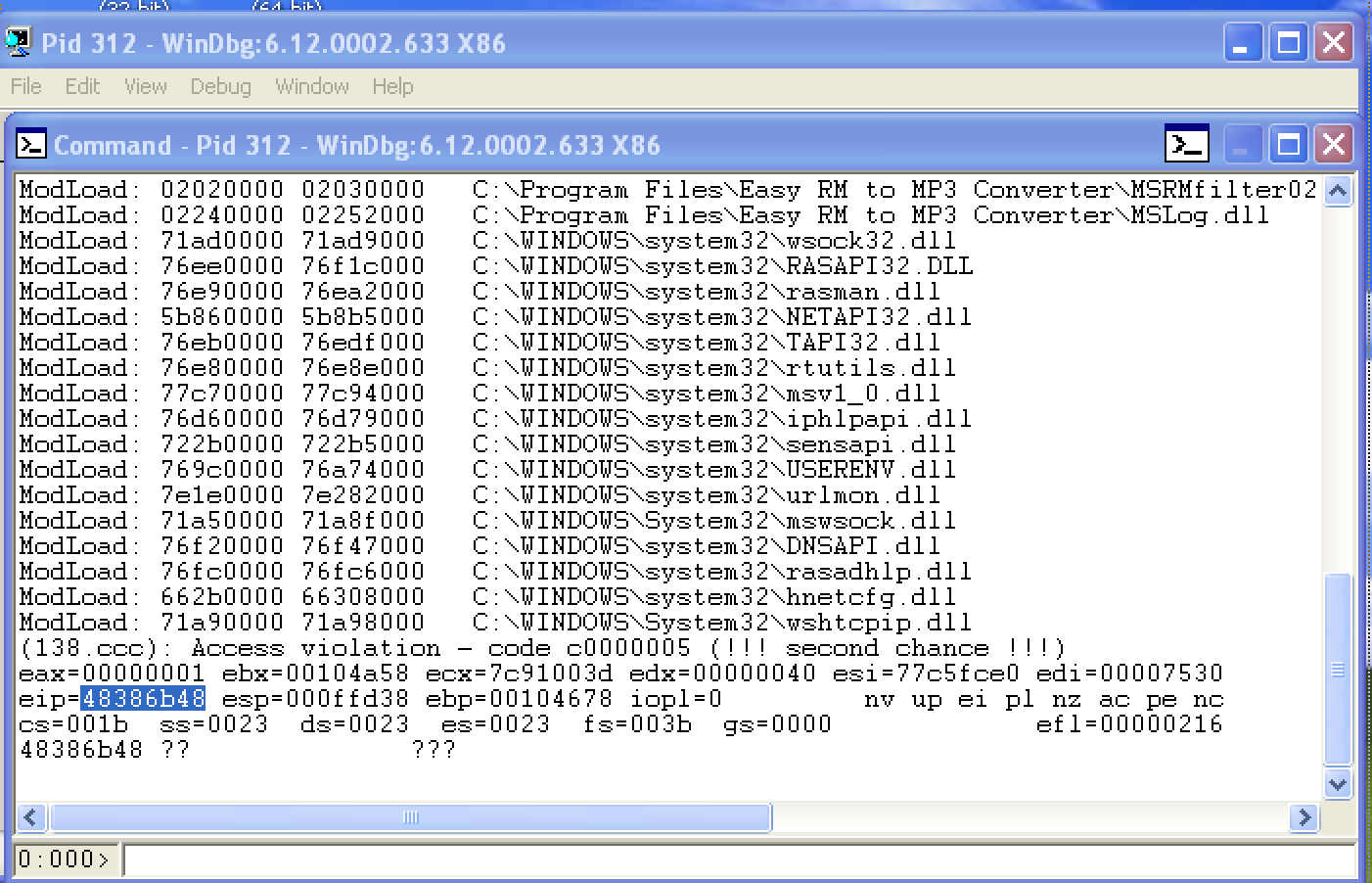This screenshot has width=1372, height=883.
Task: Click the segment register text "fs=003b"
Action: click(636, 724)
